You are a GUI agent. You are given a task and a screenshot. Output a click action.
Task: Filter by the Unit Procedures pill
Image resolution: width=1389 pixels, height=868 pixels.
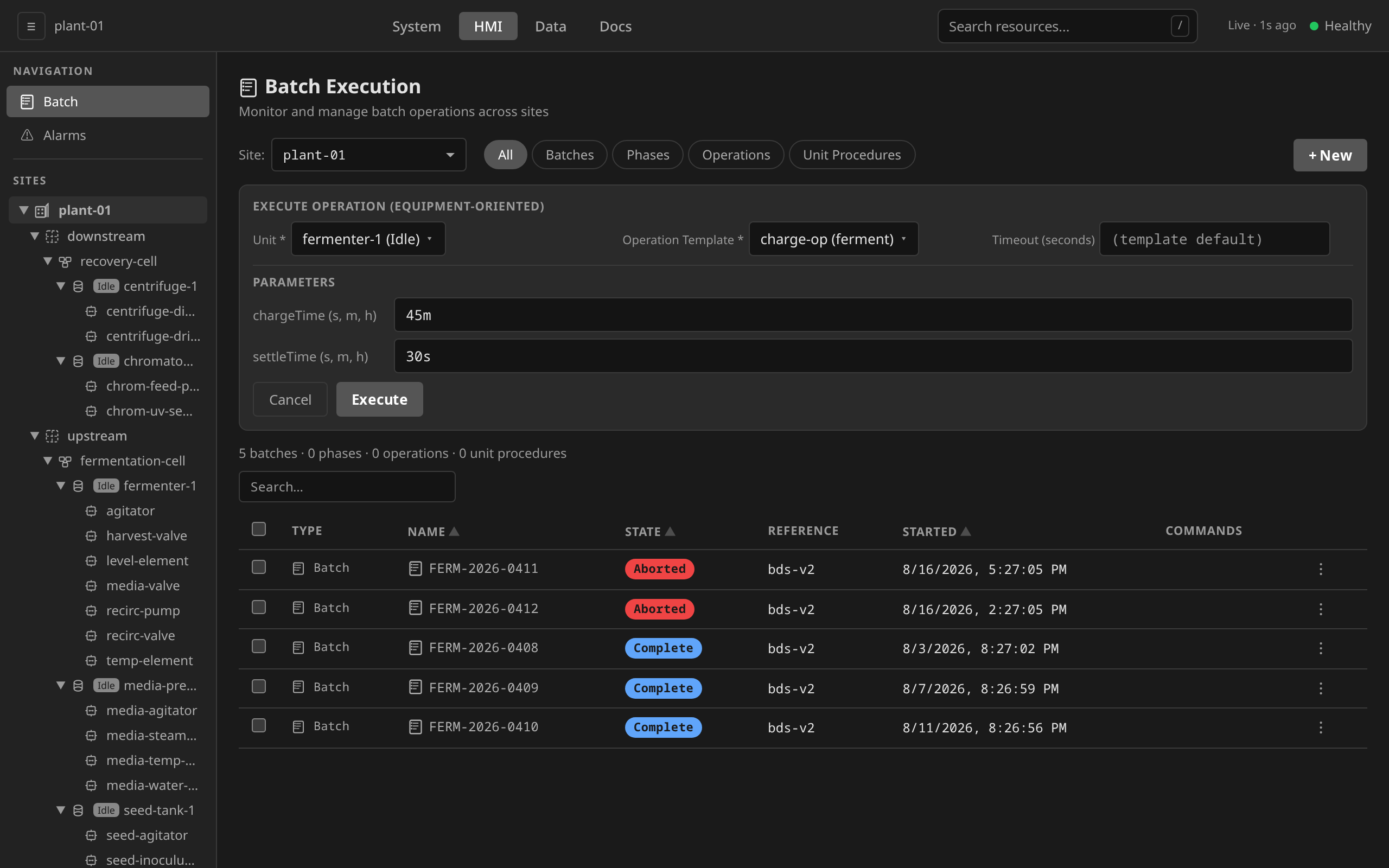[x=852, y=155]
